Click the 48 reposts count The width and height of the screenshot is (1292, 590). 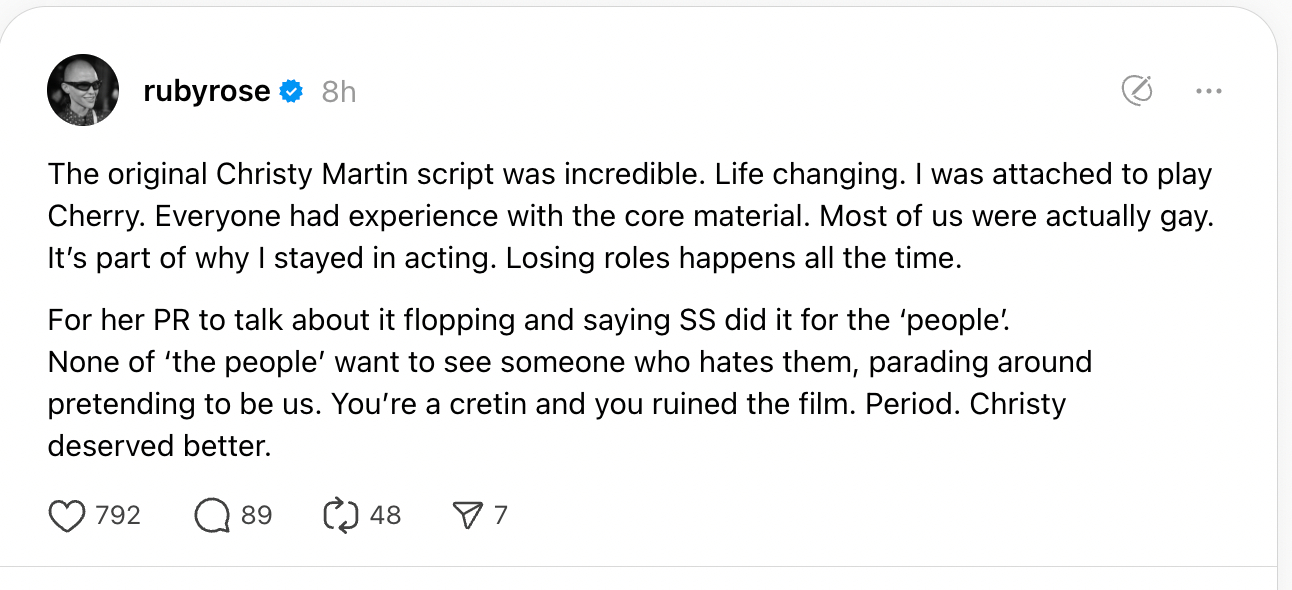tap(385, 515)
